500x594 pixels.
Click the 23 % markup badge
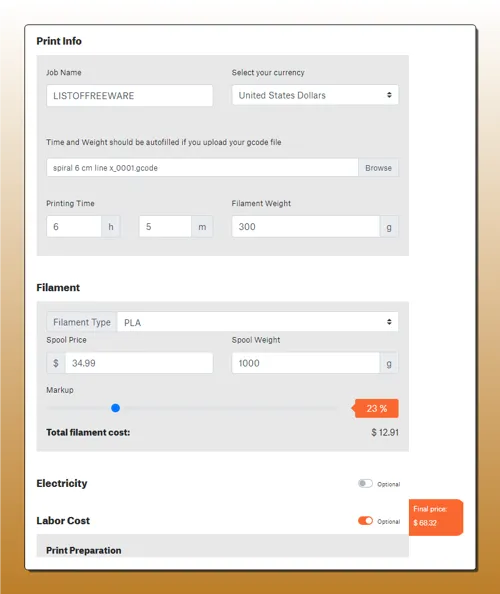coord(376,408)
